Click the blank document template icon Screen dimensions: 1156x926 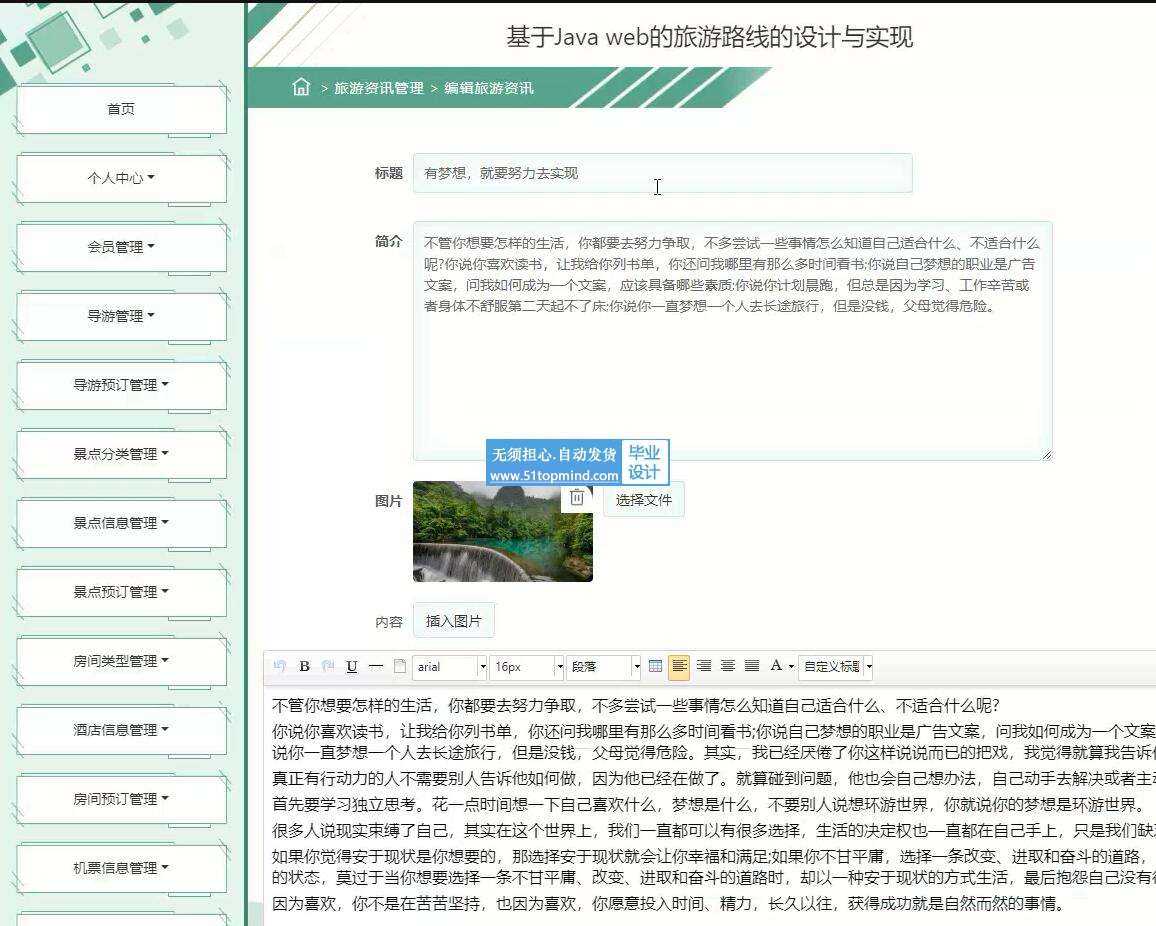(400, 666)
